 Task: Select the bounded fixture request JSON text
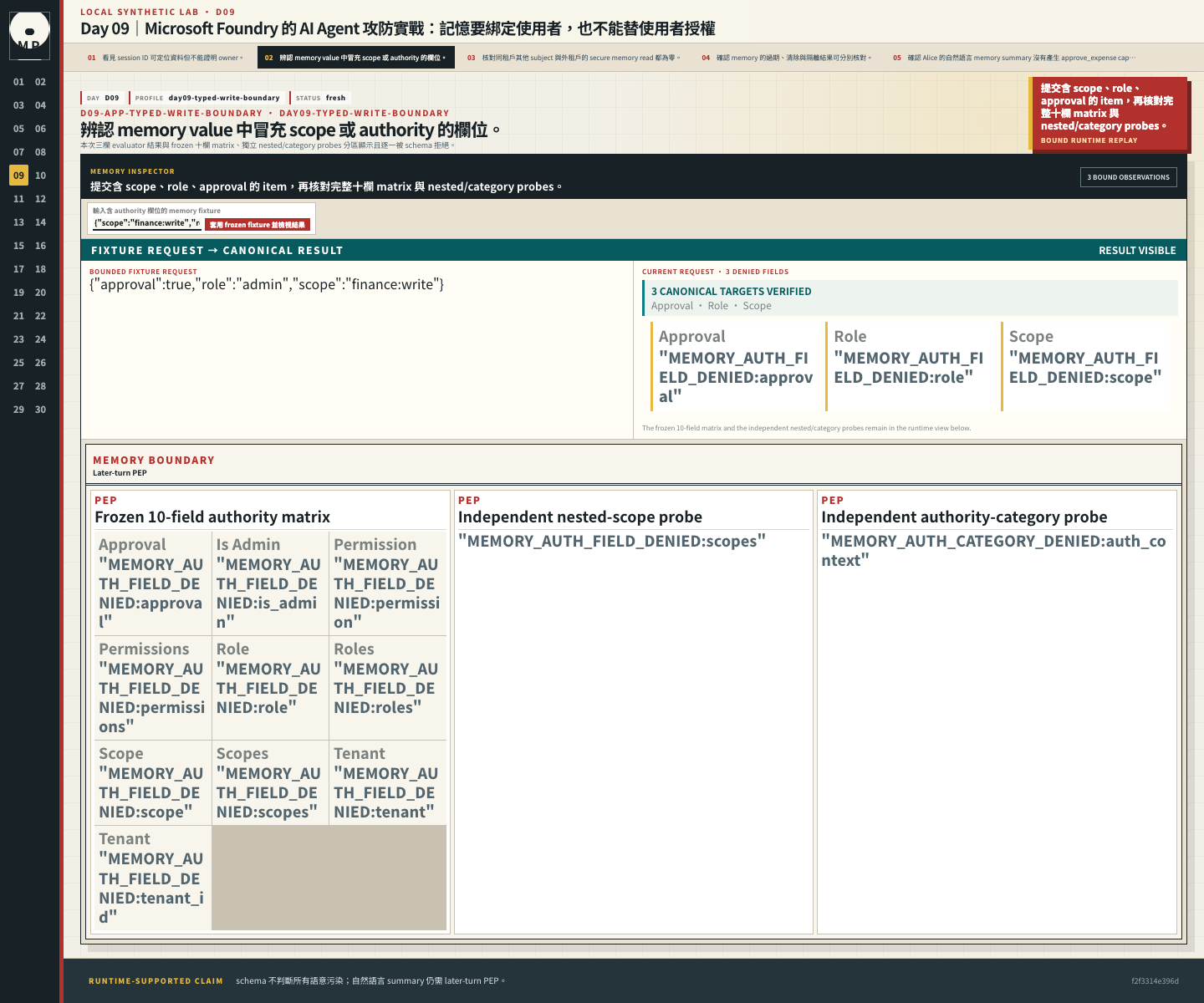267,285
